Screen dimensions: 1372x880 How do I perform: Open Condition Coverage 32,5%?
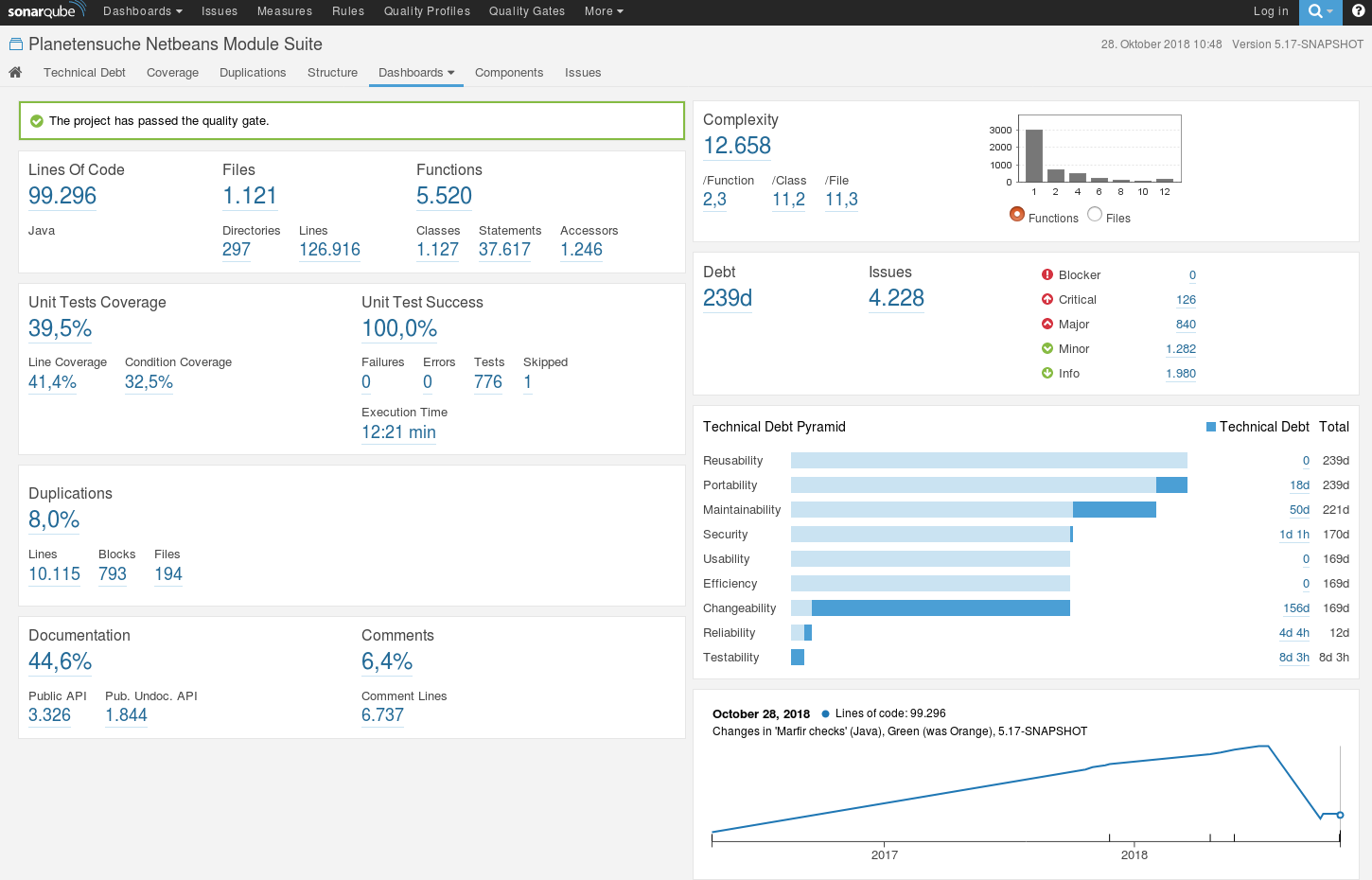point(149,382)
